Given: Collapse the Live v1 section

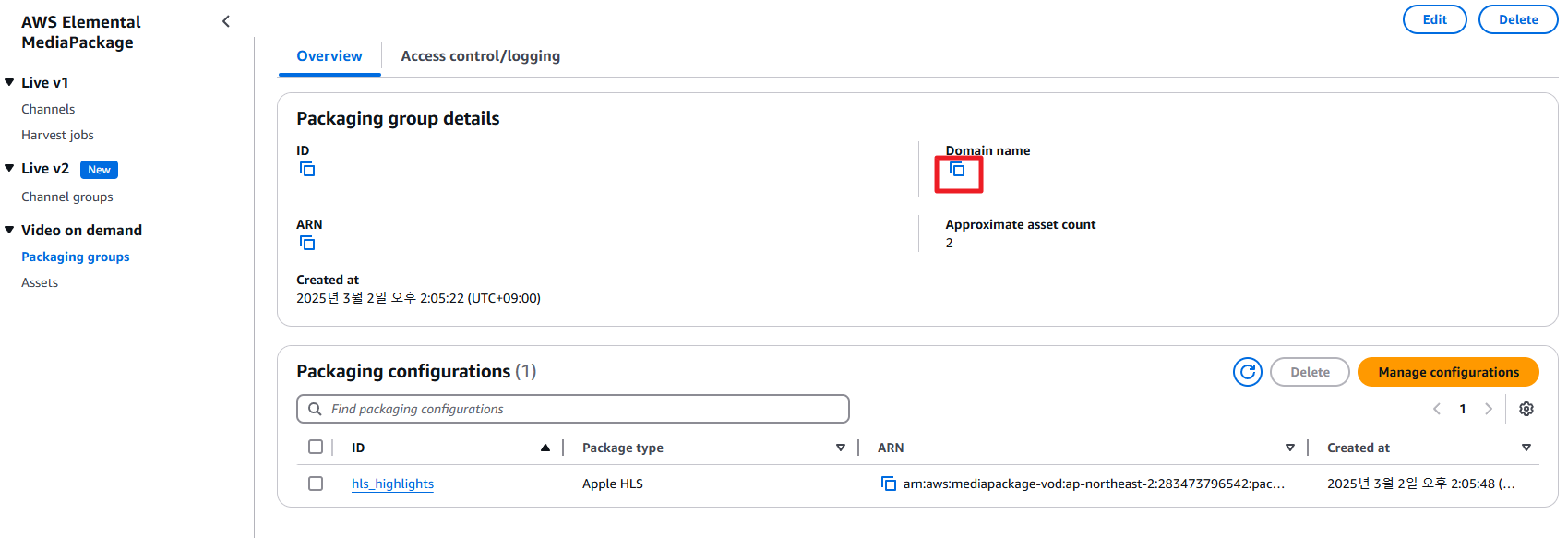Looking at the screenshot, I should (9, 82).
